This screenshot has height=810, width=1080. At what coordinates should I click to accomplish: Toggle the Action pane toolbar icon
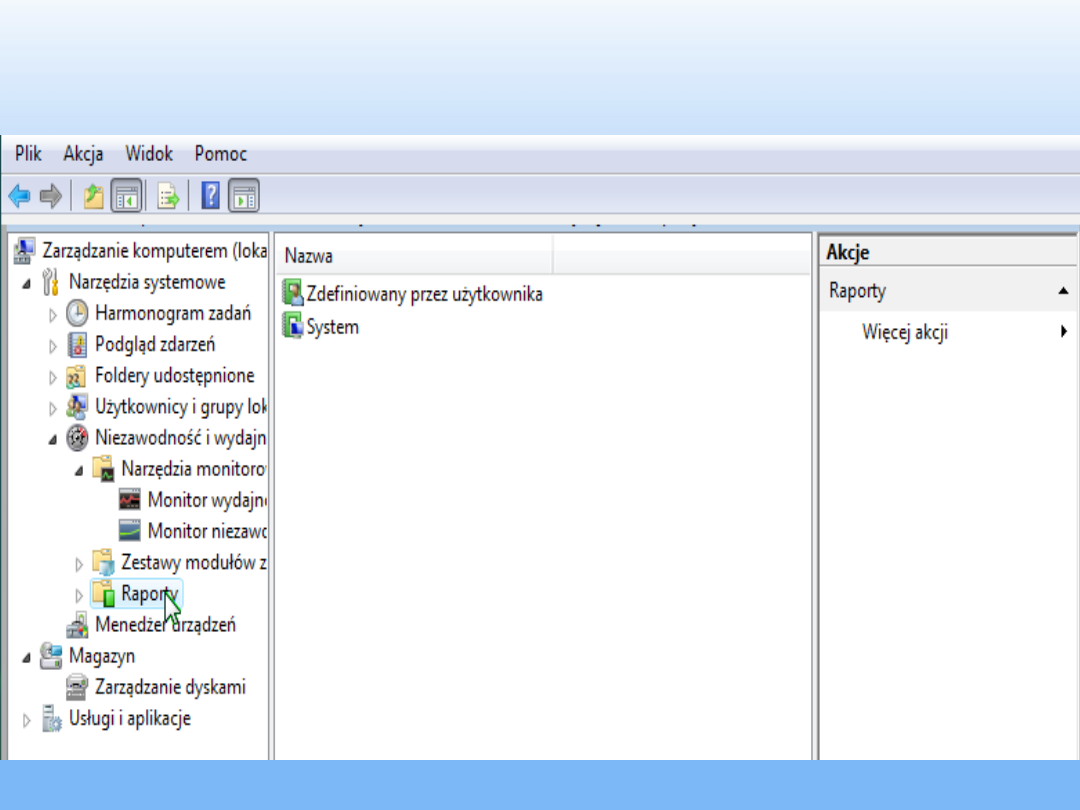pos(244,195)
